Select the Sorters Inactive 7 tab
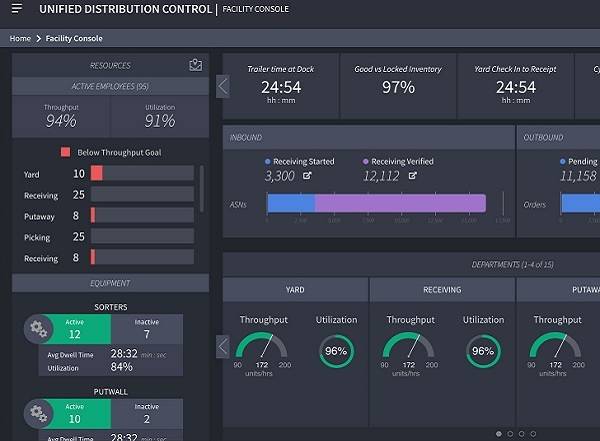600x441 pixels. (x=146, y=328)
